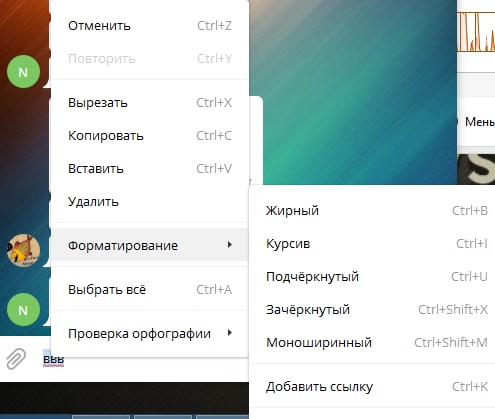
Task: Expand the Проверка орфографии submenu arrow
Action: click(229, 333)
